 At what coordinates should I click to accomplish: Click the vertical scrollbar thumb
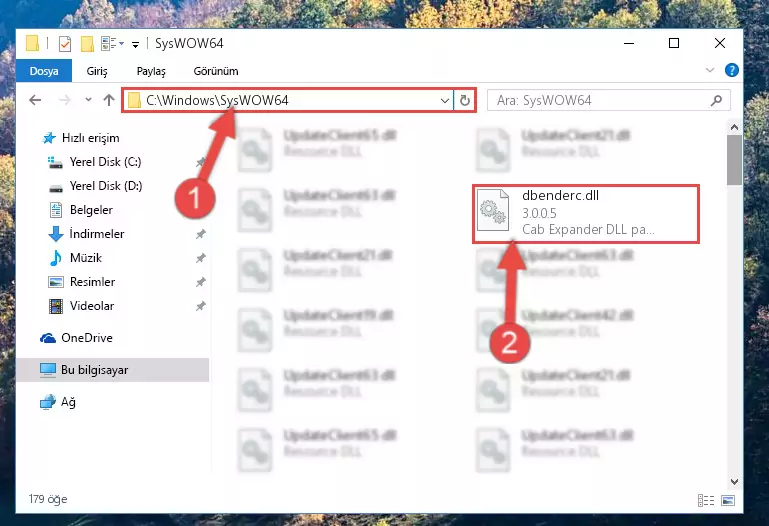click(734, 160)
